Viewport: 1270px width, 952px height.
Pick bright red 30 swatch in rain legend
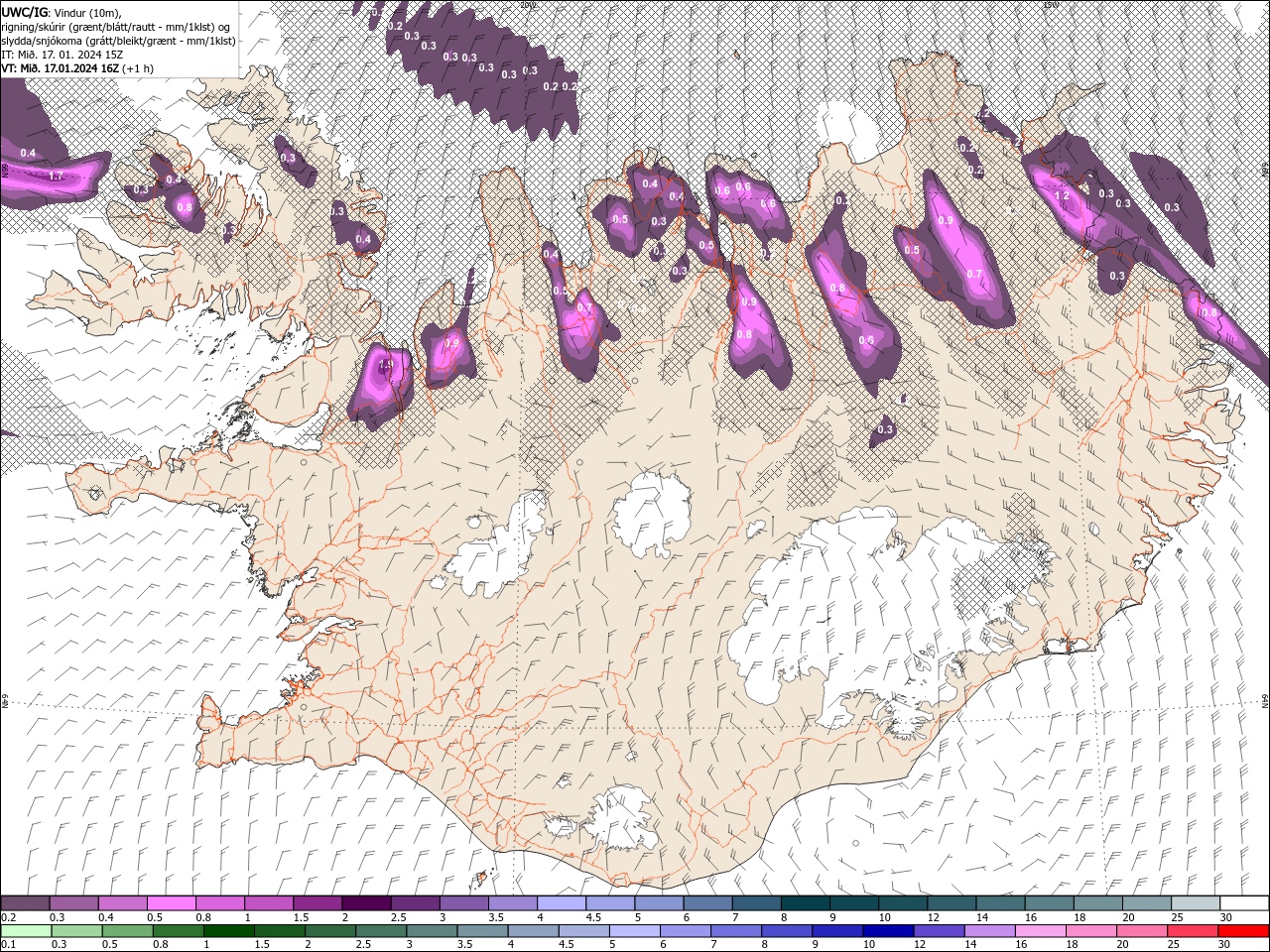[1243, 931]
